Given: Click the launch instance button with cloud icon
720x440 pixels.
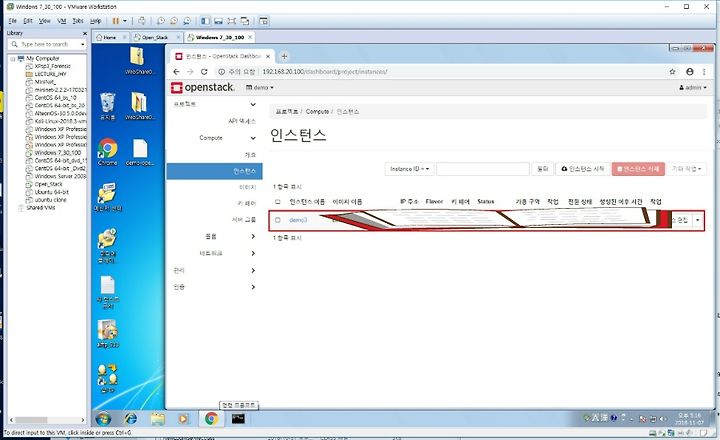Looking at the screenshot, I should [x=583, y=169].
